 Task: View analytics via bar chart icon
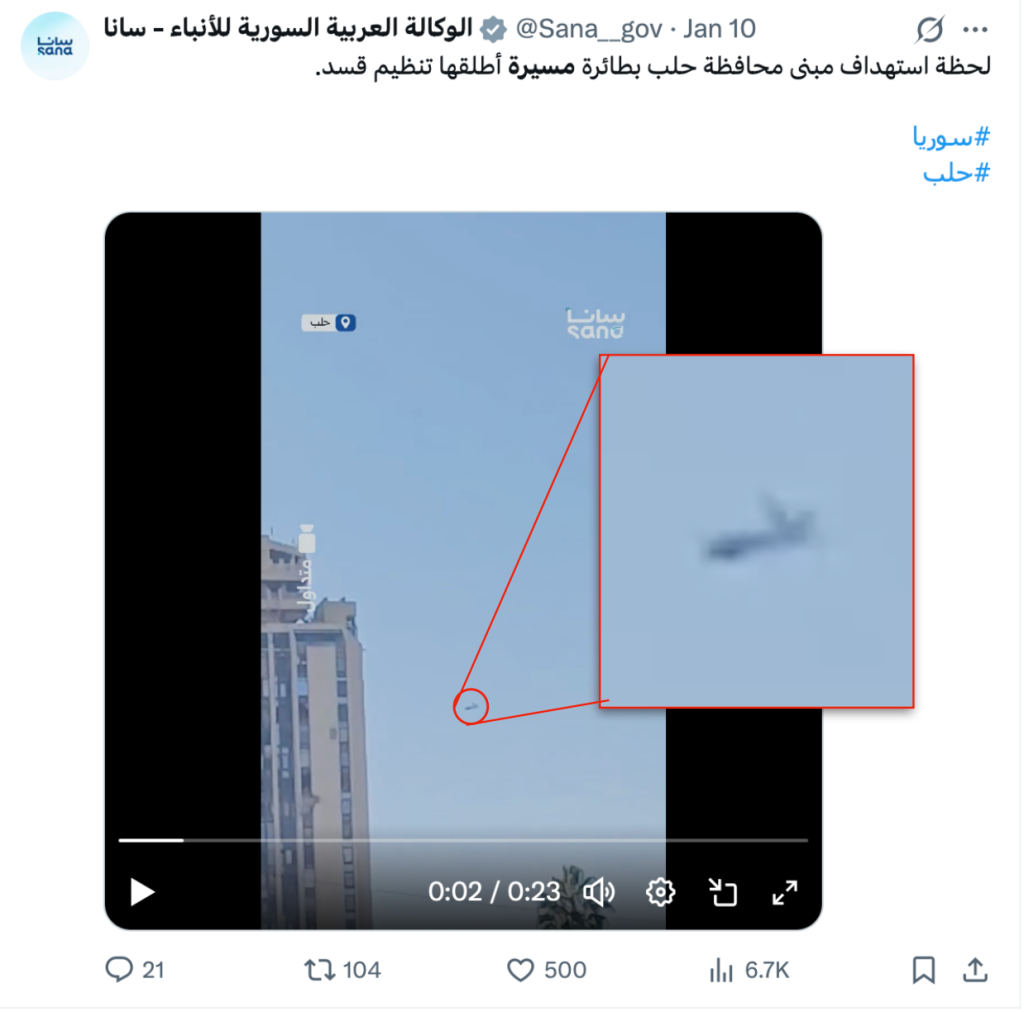[x=722, y=972]
